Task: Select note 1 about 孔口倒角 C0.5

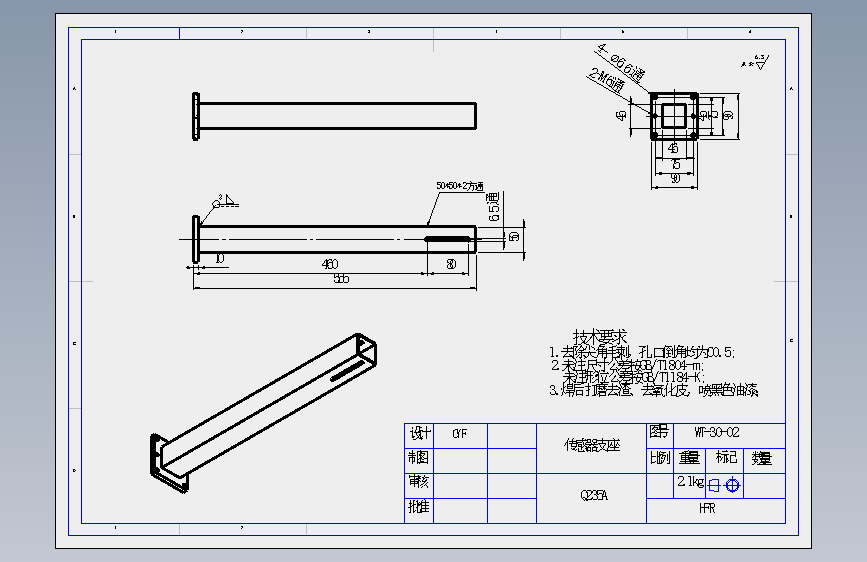Action: pos(642,352)
